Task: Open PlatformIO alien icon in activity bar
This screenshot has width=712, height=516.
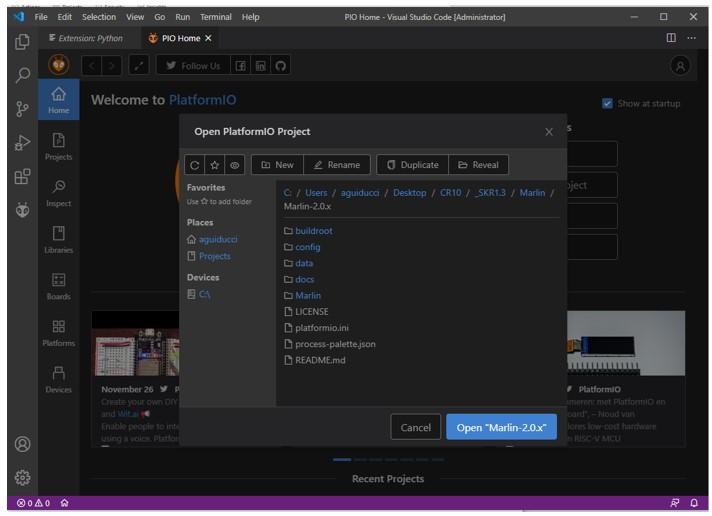Action: click(22, 210)
